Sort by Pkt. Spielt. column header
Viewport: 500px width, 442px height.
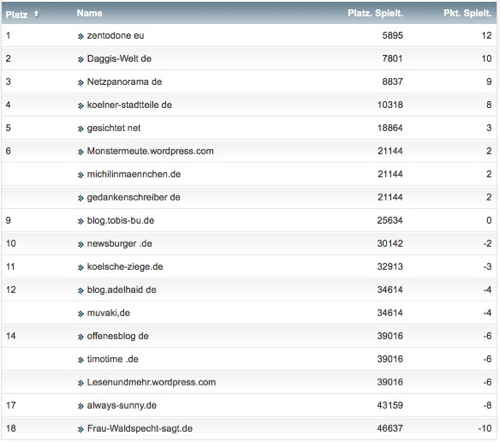coord(467,13)
